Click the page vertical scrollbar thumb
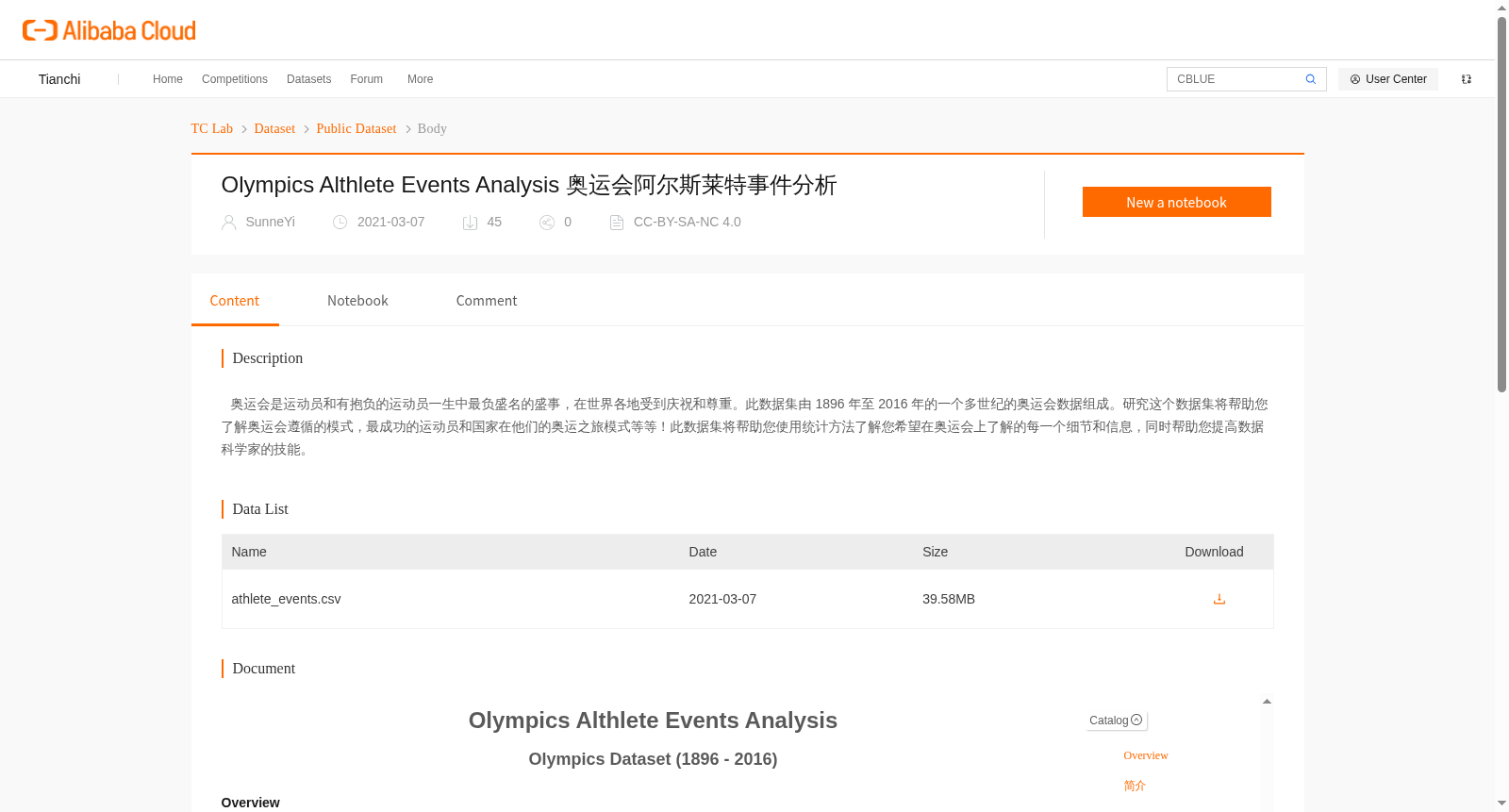The width and height of the screenshot is (1509, 812). click(1501, 203)
